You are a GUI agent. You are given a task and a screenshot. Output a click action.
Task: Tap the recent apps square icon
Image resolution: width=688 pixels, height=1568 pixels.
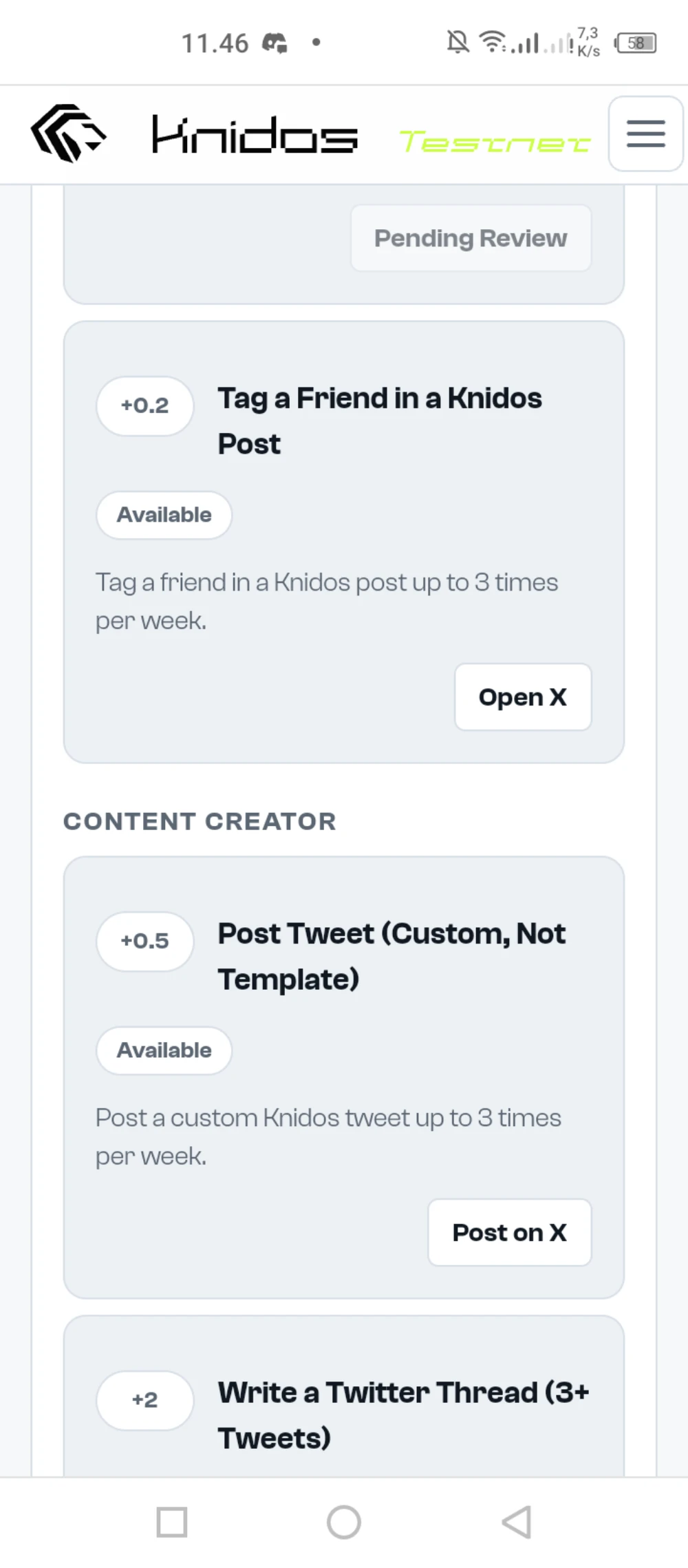[x=172, y=1521]
